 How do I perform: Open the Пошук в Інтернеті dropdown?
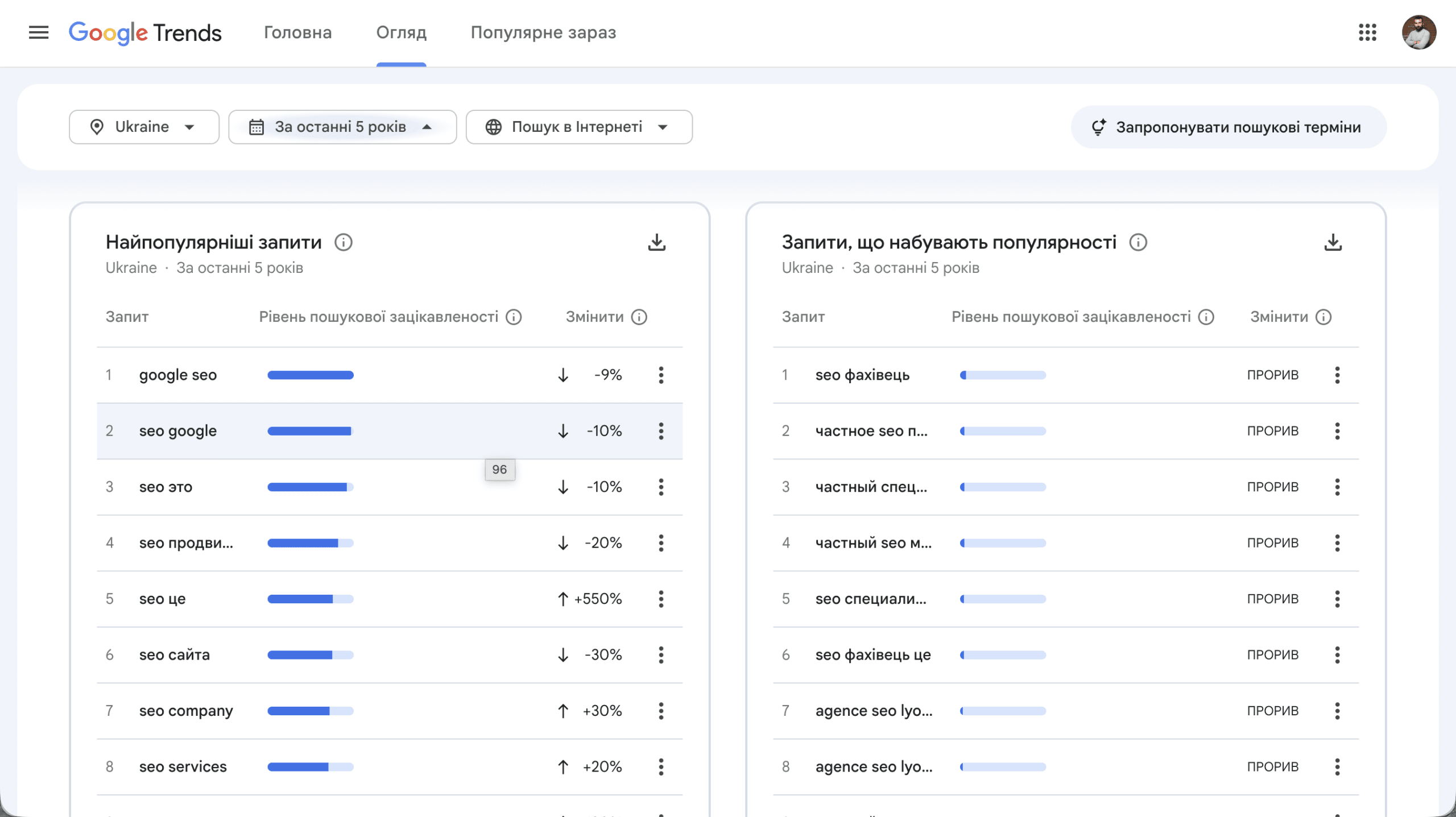[579, 127]
